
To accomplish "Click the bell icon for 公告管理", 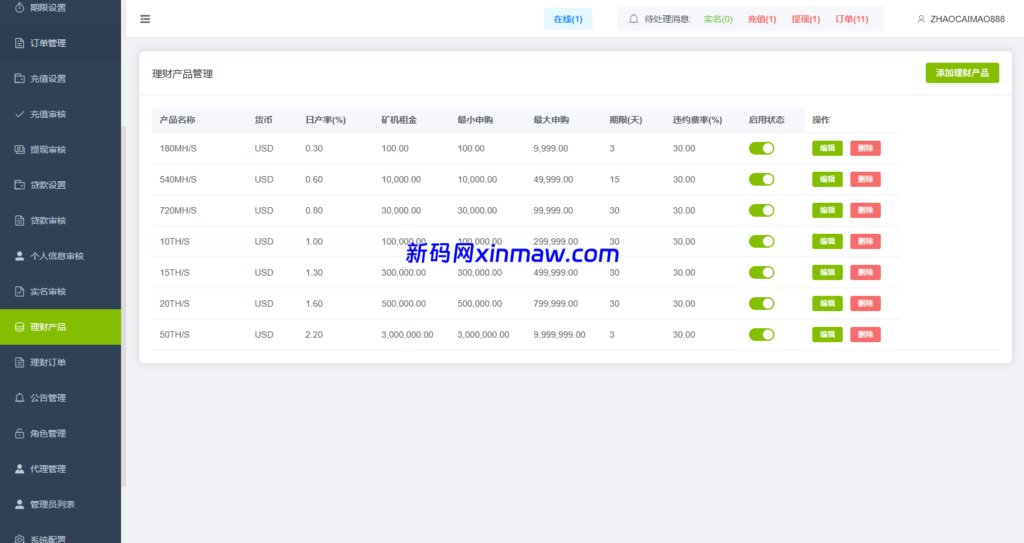I will 20,398.
